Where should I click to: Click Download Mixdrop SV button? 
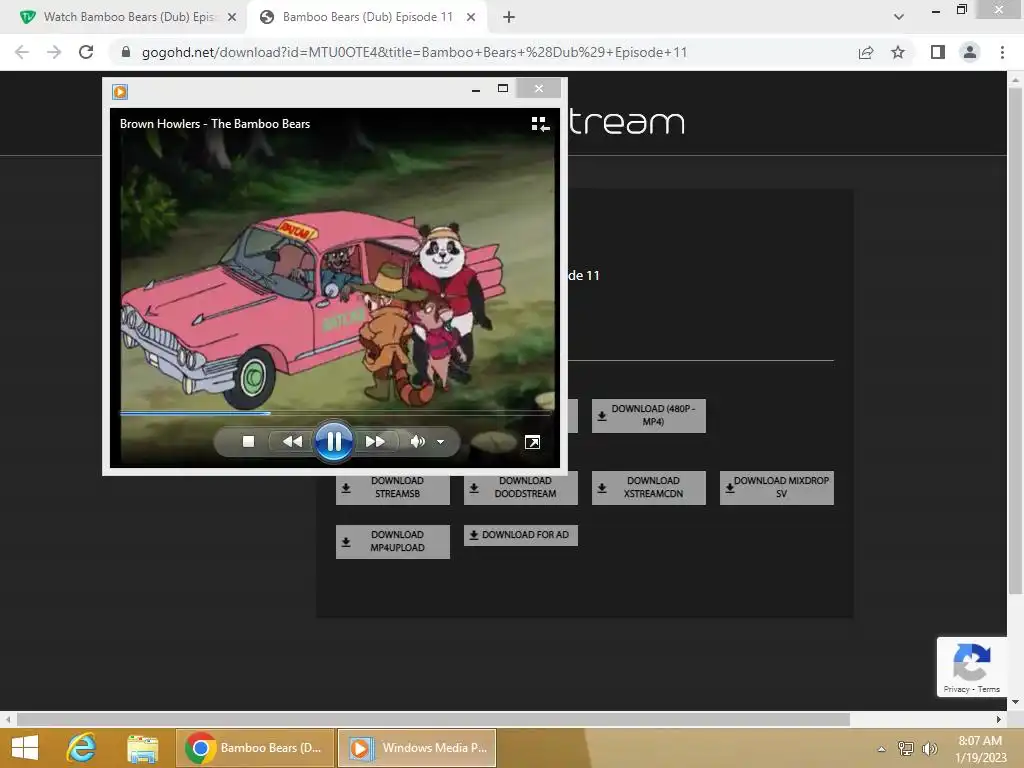776,488
